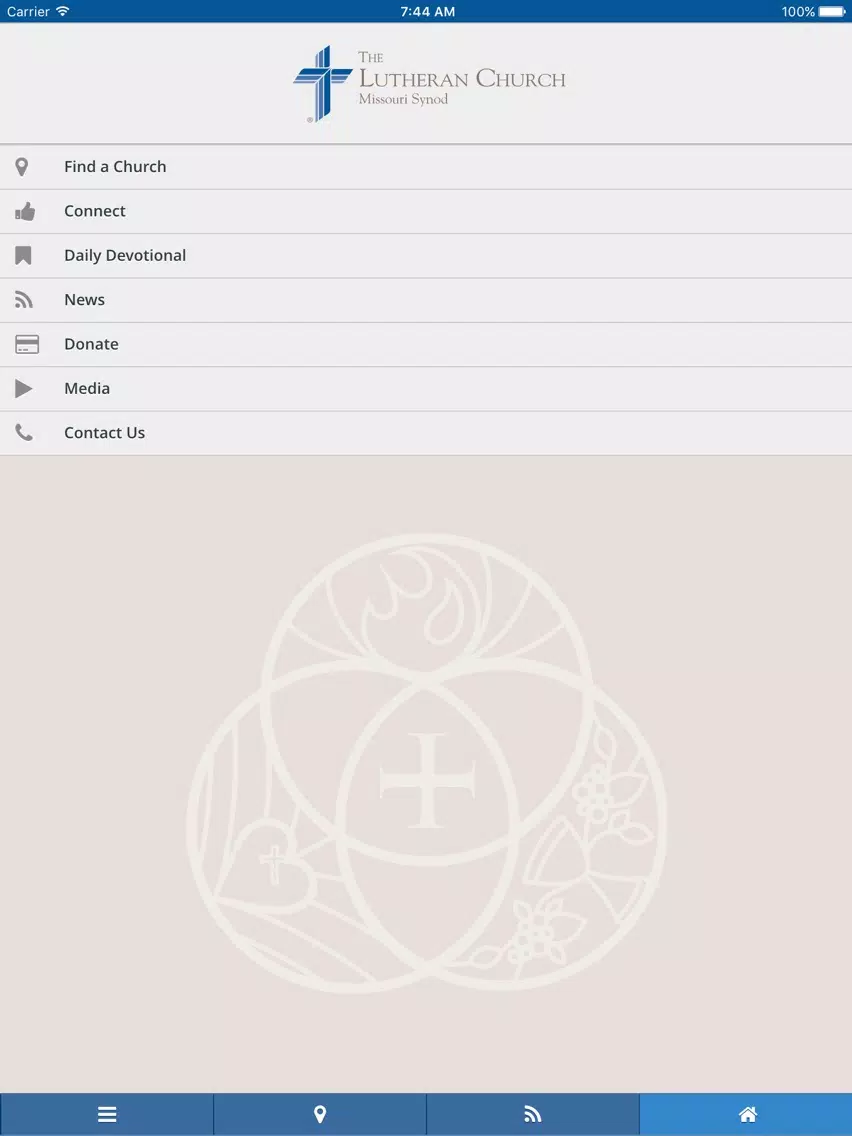Open the Find a Church menu item
This screenshot has height=1136, width=852.
(426, 167)
